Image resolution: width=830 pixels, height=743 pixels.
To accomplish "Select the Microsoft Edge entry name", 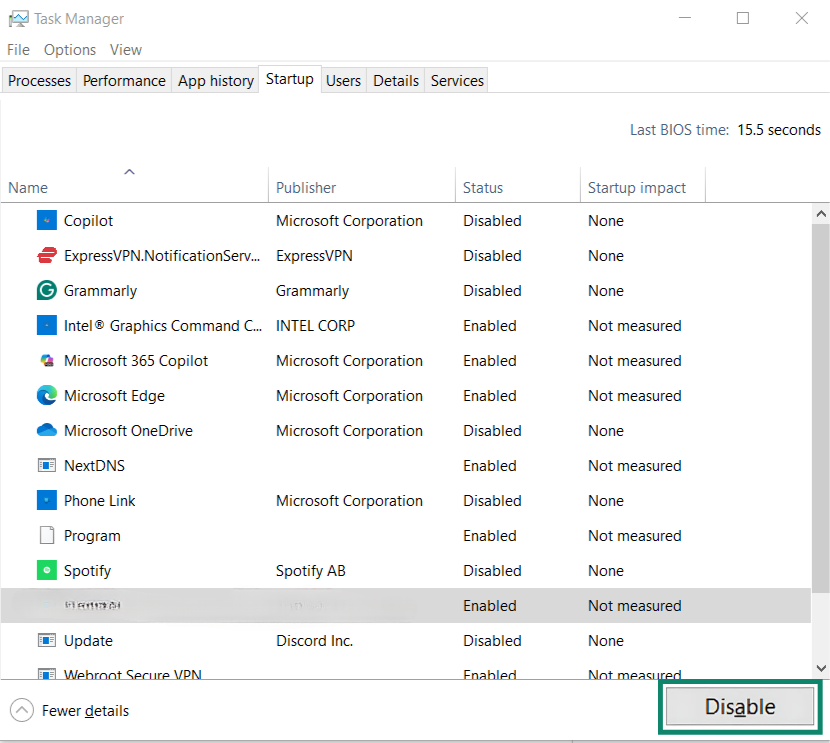I will (x=114, y=396).
